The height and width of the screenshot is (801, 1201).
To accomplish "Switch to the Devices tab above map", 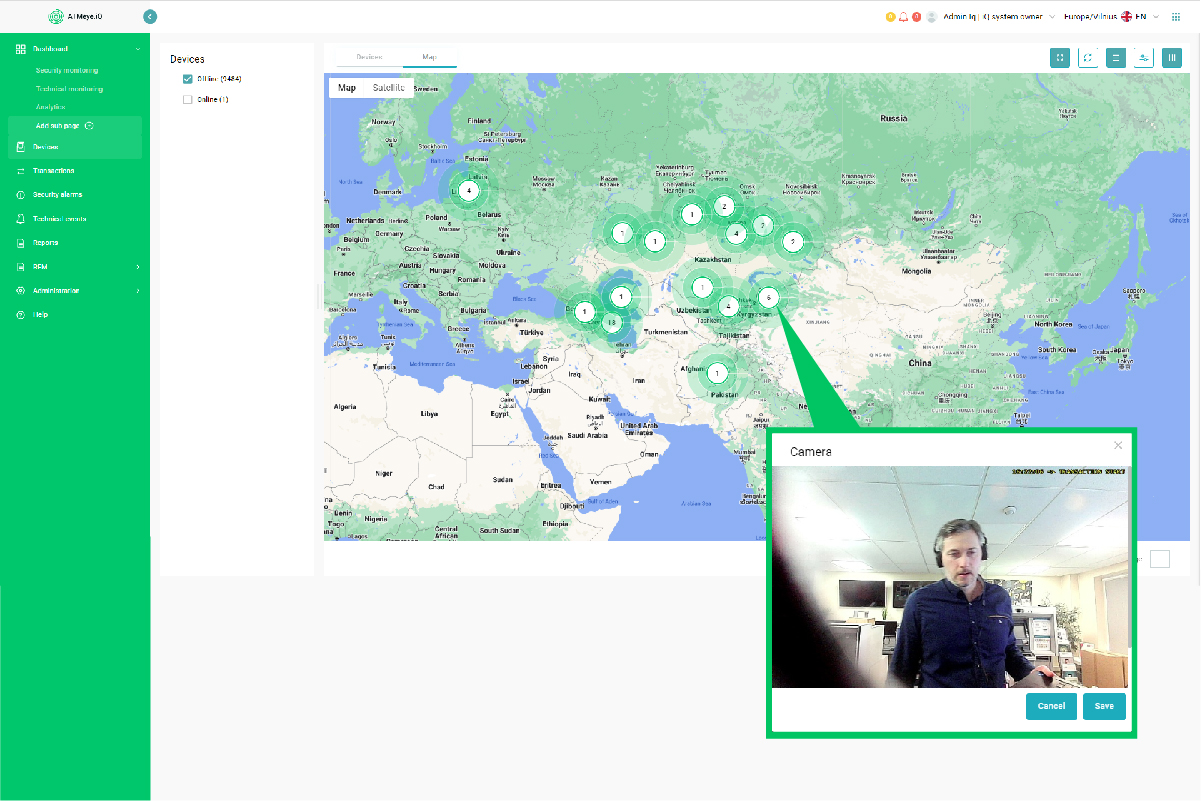I will 370,58.
